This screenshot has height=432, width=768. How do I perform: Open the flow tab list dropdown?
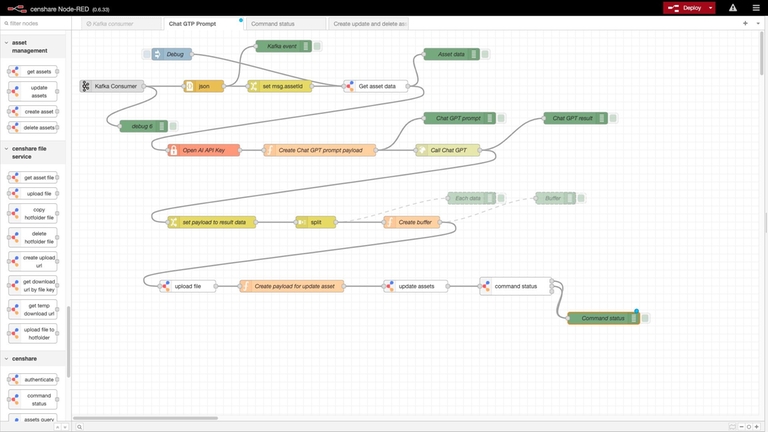pyautogui.click(x=758, y=24)
